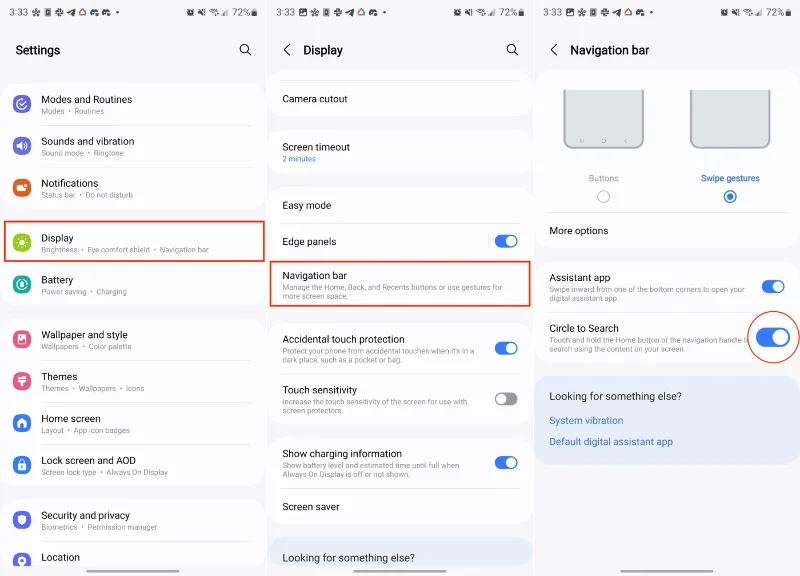Open Screen timeout setting

(399, 152)
